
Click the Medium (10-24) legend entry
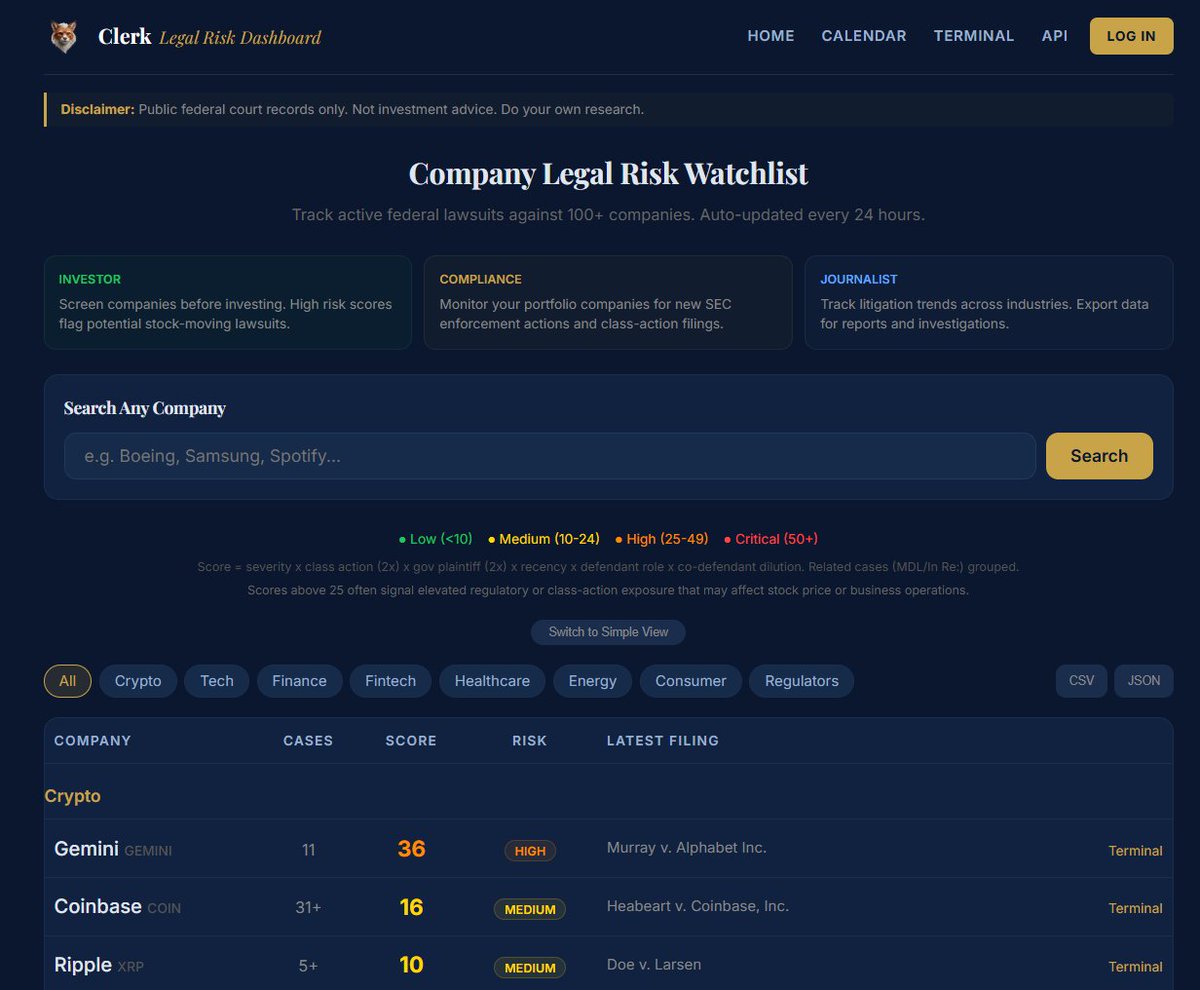pos(544,539)
